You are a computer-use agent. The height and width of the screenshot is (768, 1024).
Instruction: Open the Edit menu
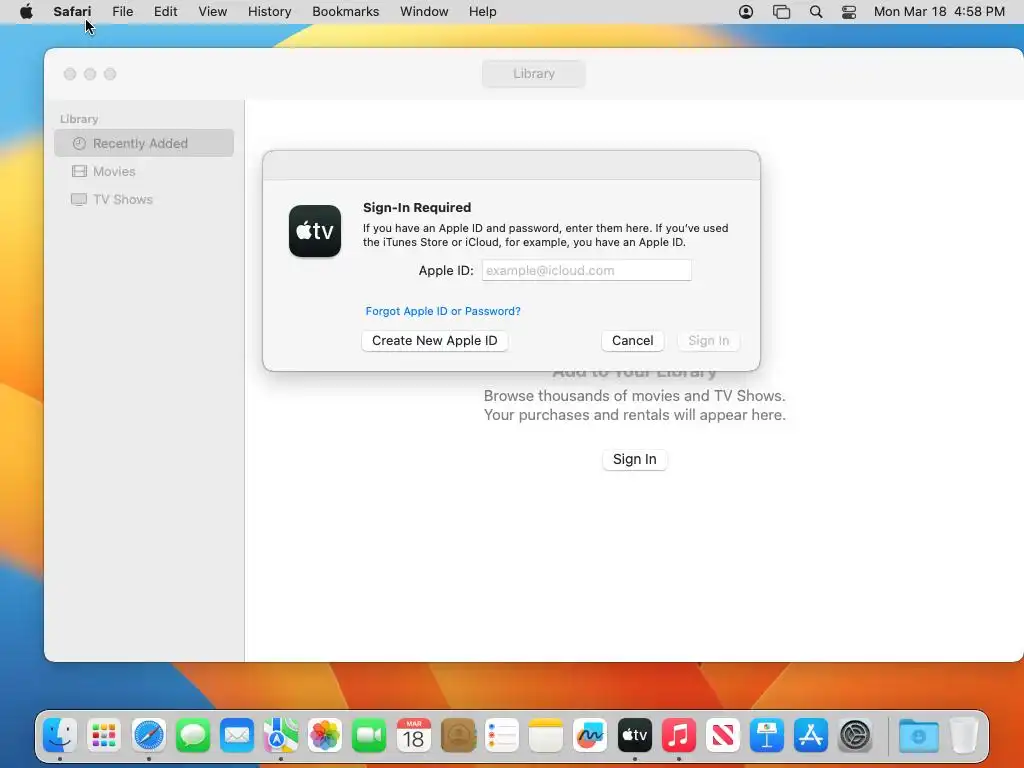tap(166, 12)
